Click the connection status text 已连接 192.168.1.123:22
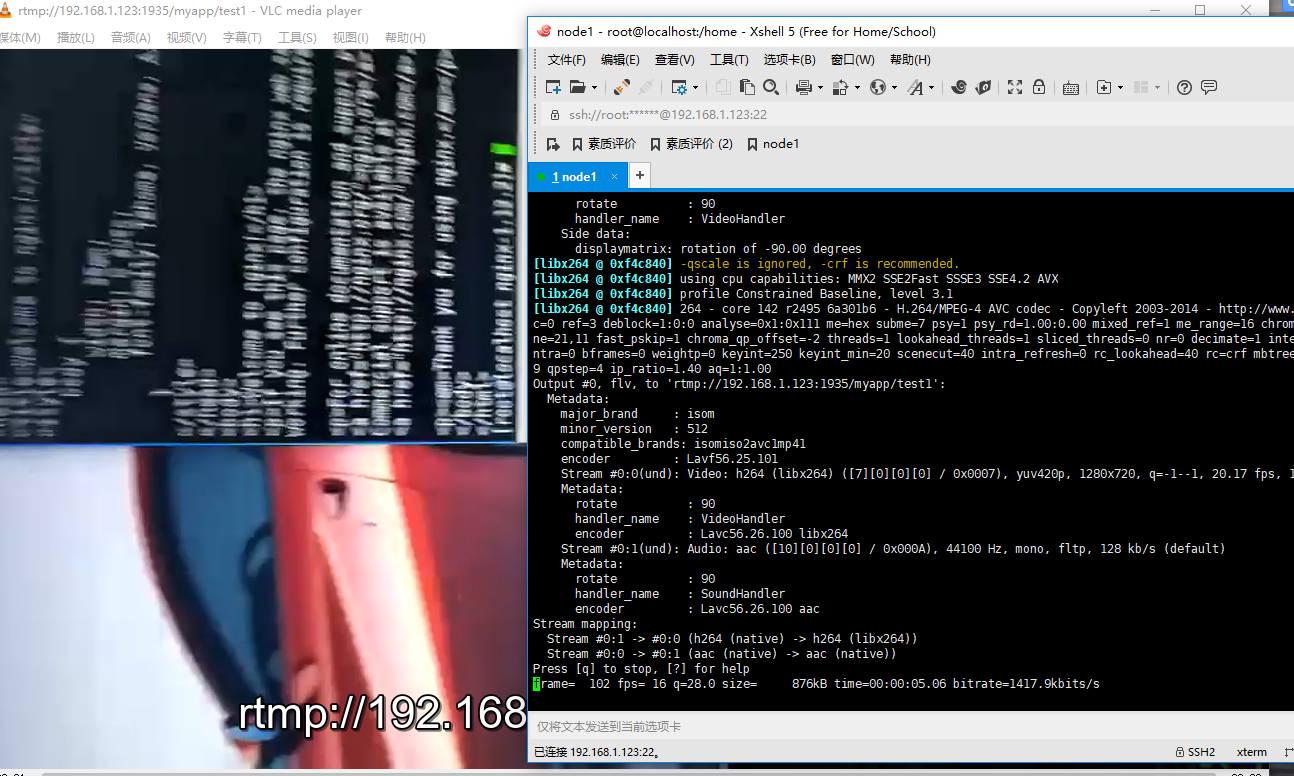 pyautogui.click(x=596, y=752)
